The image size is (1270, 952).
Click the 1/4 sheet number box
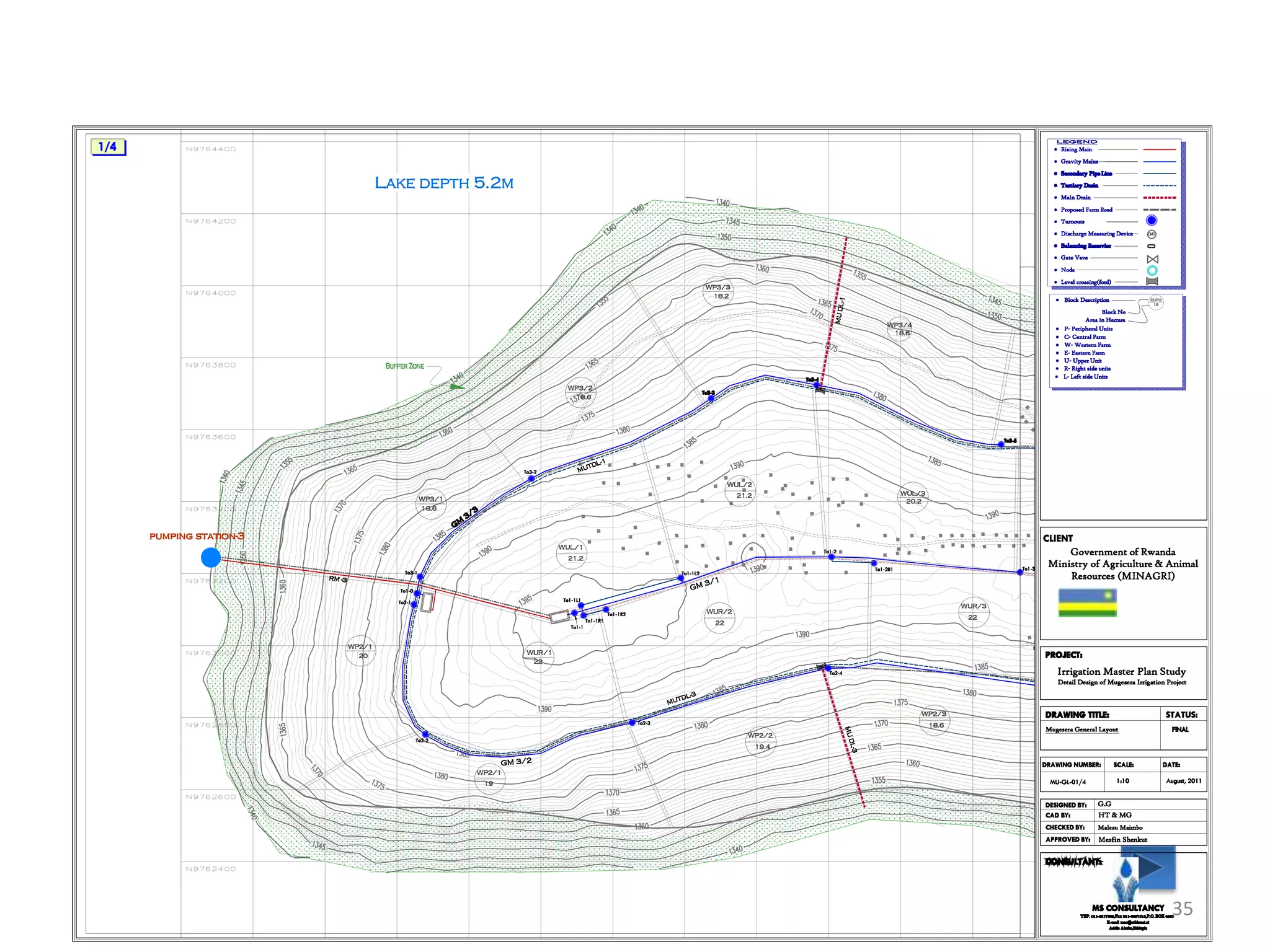[108, 147]
